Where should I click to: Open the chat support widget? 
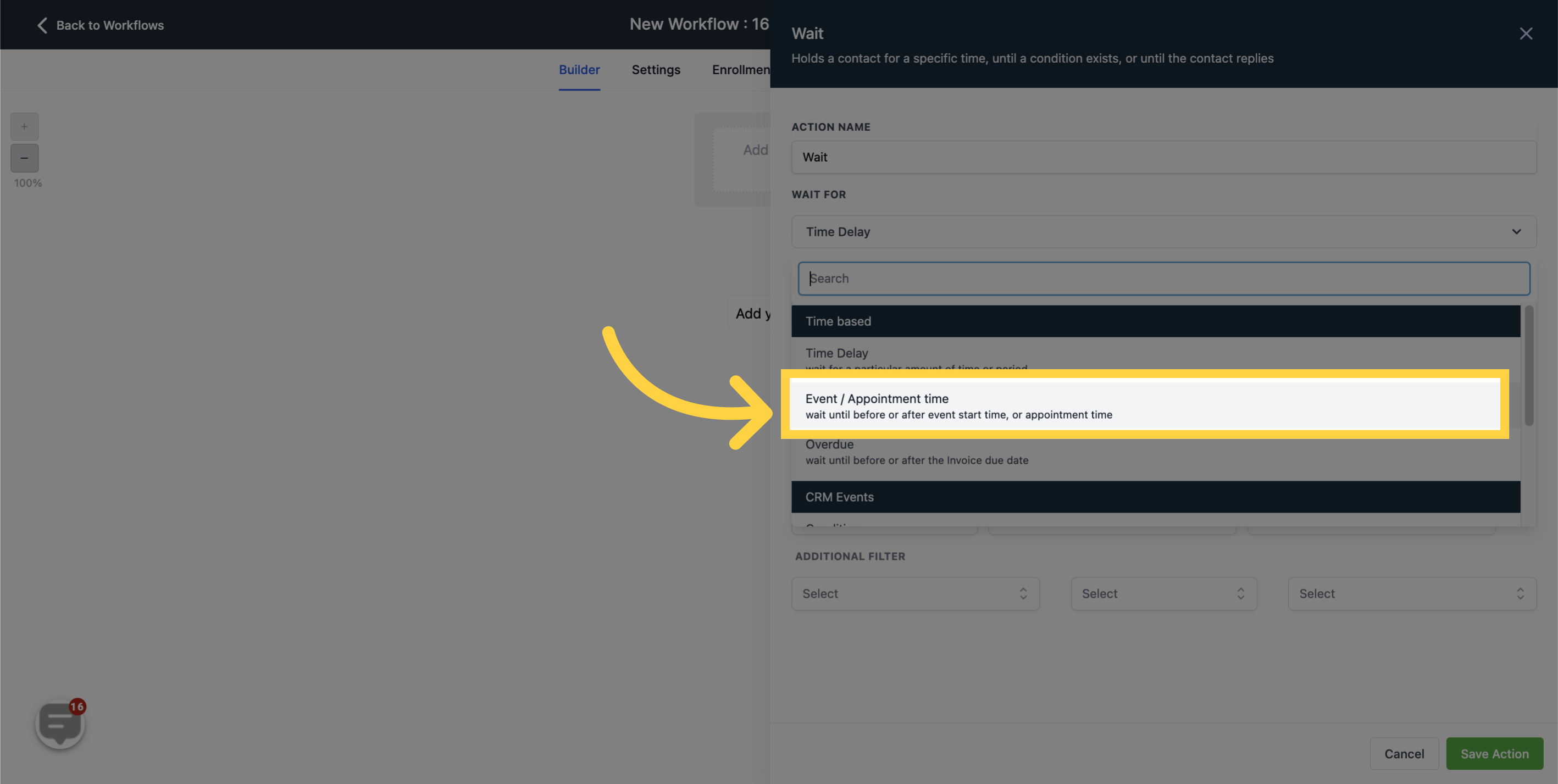click(60, 724)
